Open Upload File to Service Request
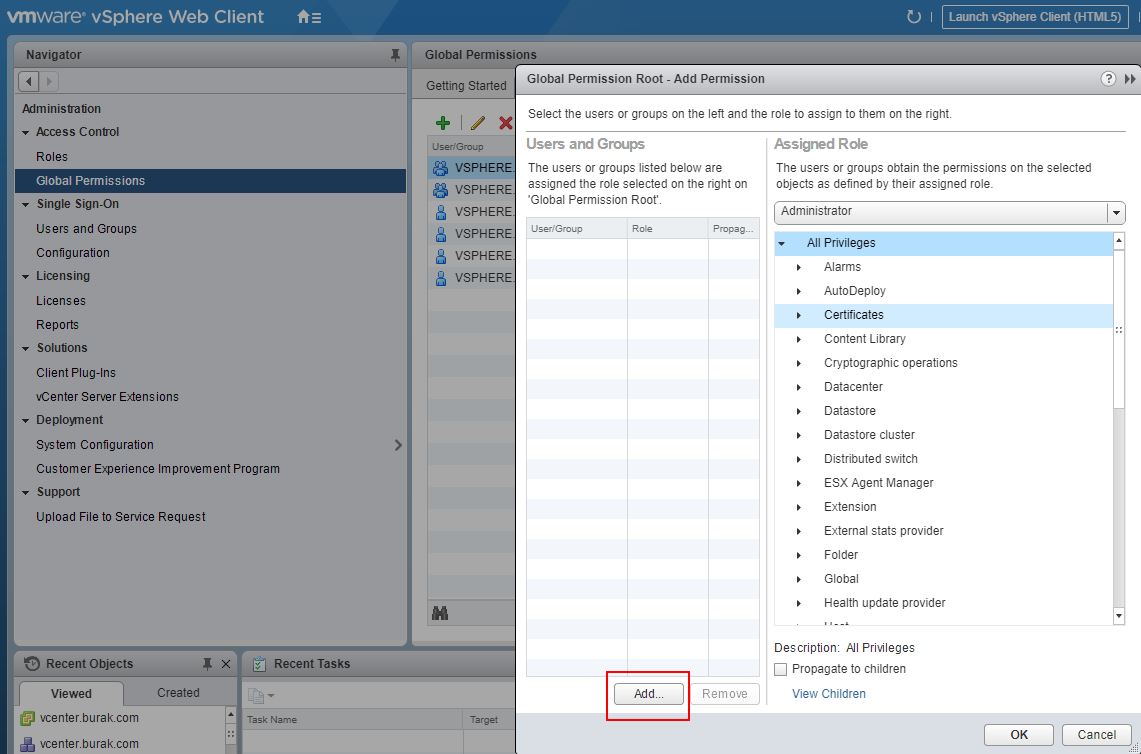This screenshot has width=1141, height=754. 121,517
